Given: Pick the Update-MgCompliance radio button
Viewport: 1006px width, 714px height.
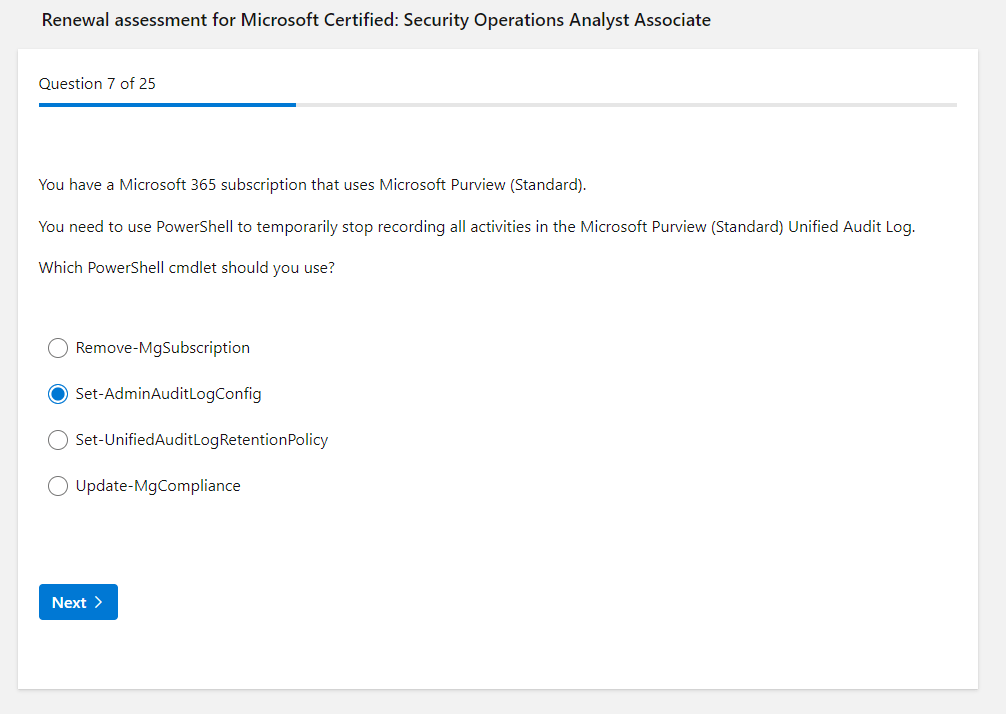Looking at the screenshot, I should pos(58,486).
